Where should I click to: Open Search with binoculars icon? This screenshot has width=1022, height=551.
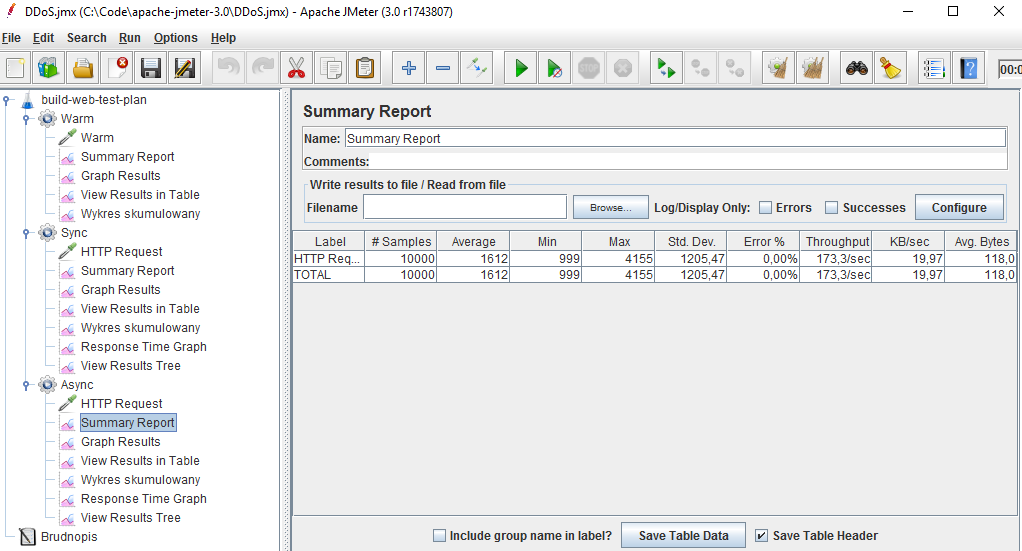tap(856, 68)
